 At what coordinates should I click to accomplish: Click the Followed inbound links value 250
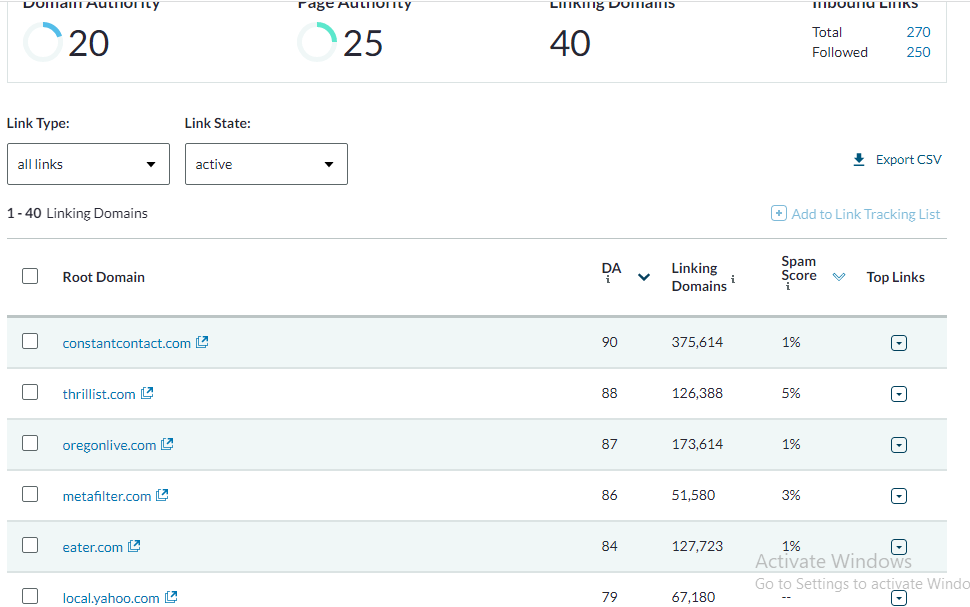(x=918, y=53)
